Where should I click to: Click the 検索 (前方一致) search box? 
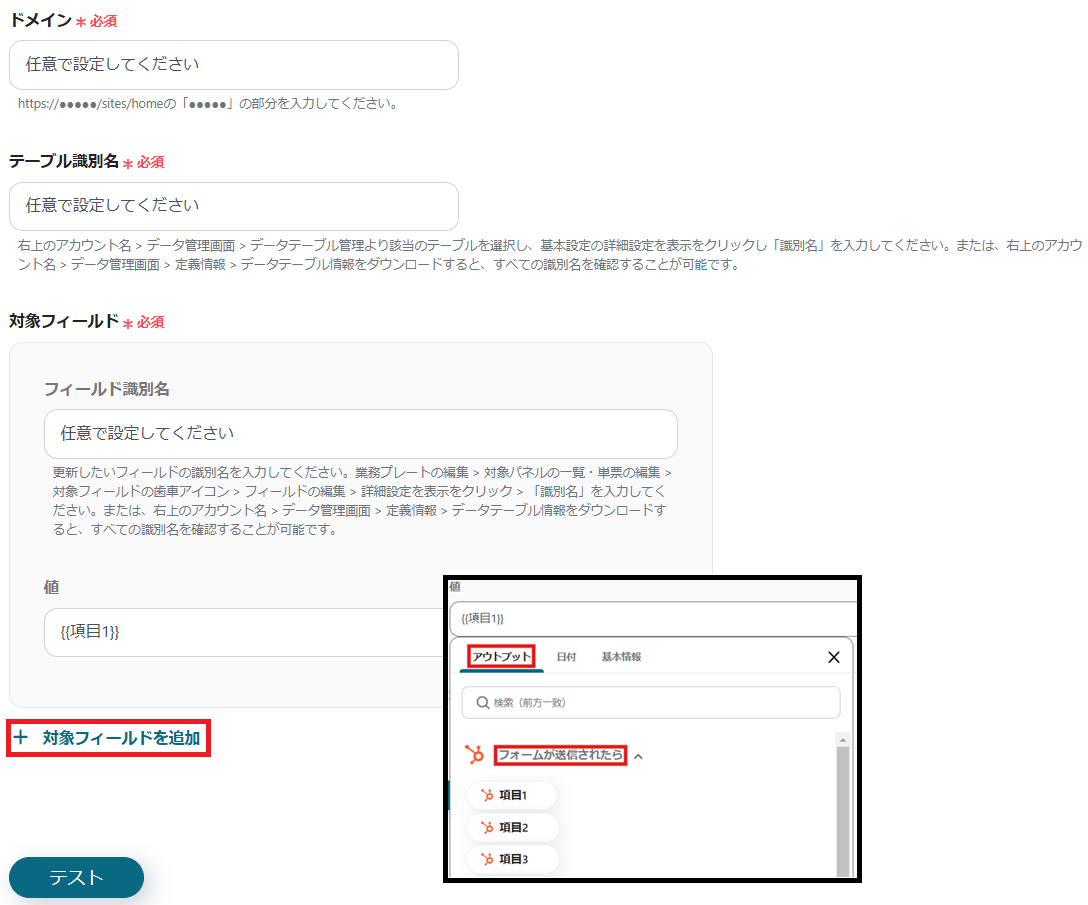[651, 702]
